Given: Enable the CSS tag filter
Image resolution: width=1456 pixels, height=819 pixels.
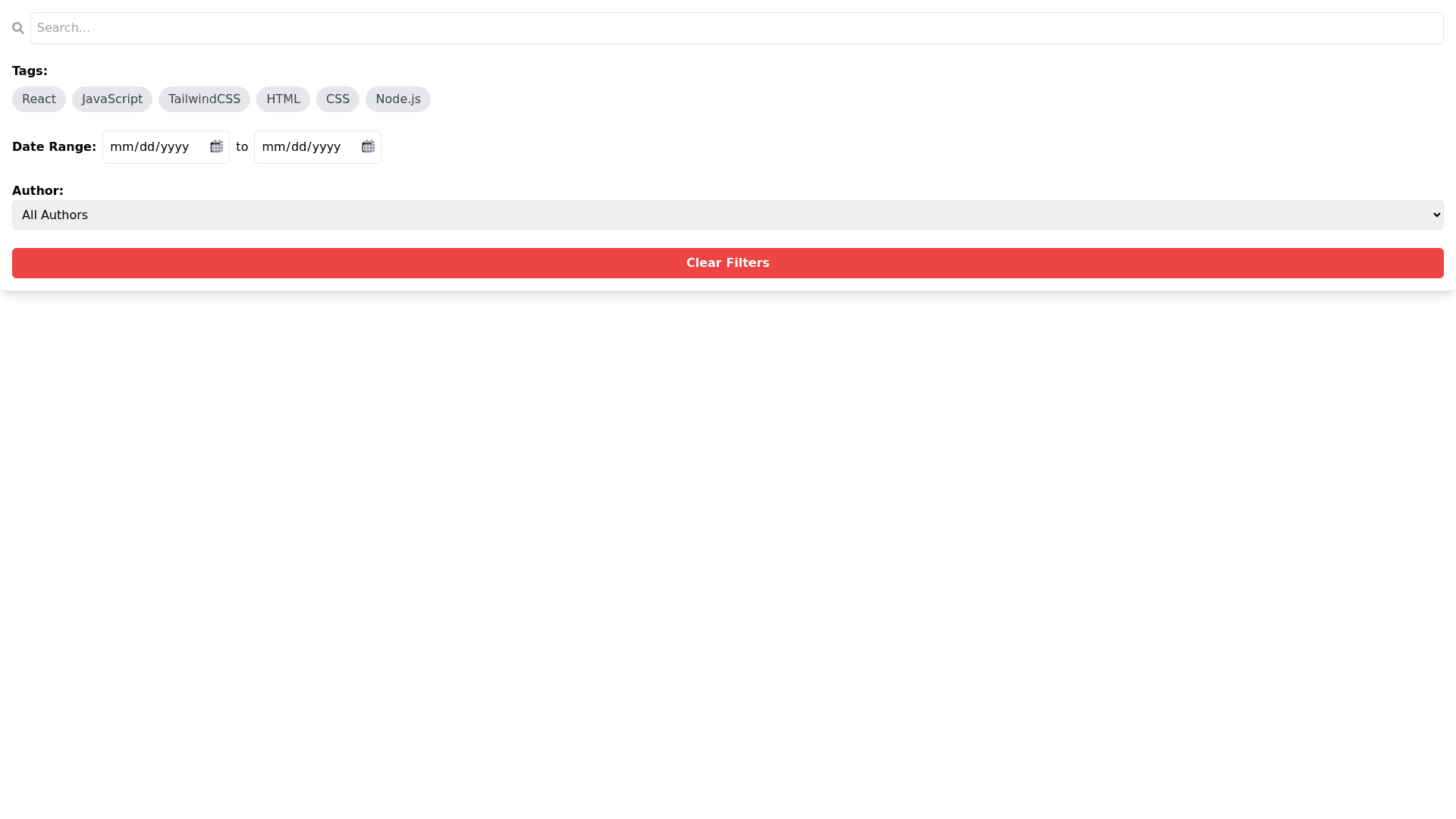Looking at the screenshot, I should pos(337,99).
